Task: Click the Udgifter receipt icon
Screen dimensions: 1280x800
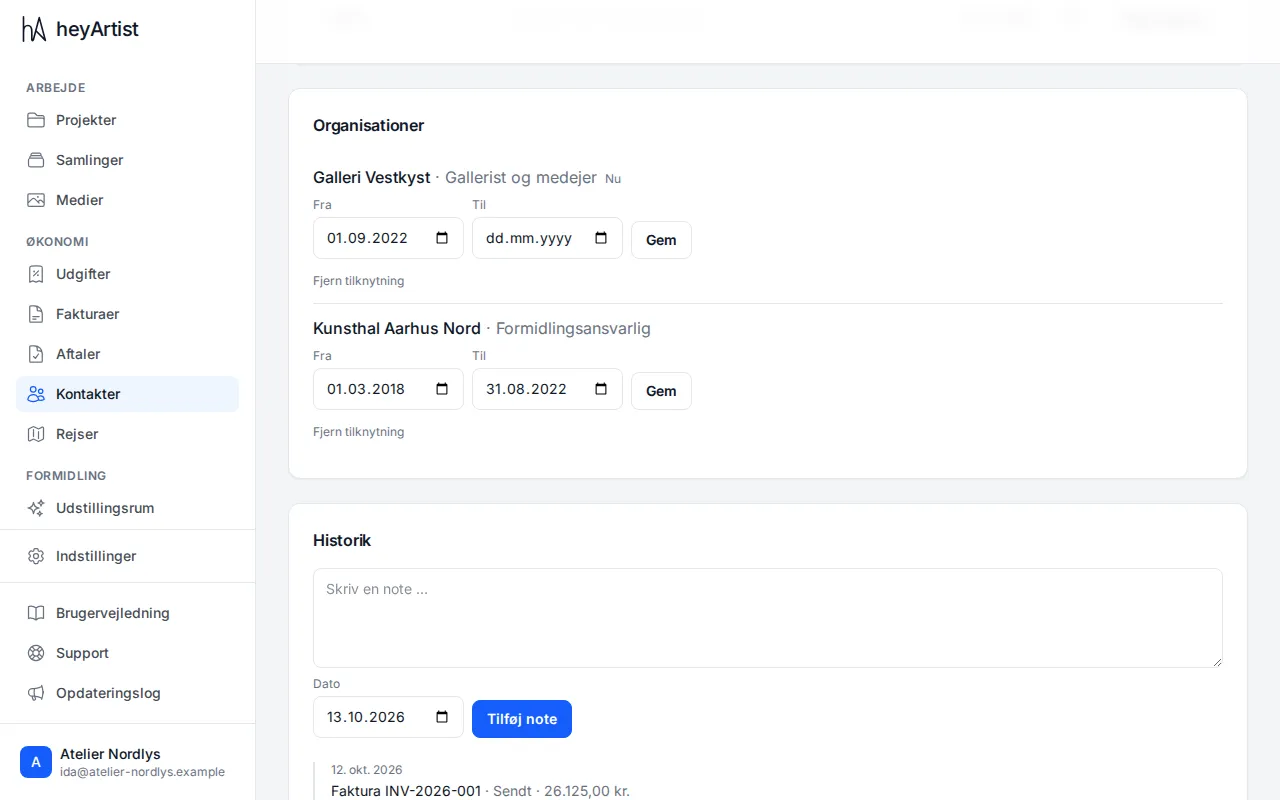Action: pyautogui.click(x=36, y=274)
